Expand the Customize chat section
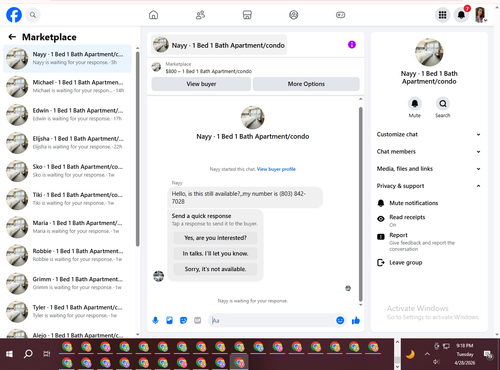This screenshot has width=500, height=370. (429, 134)
